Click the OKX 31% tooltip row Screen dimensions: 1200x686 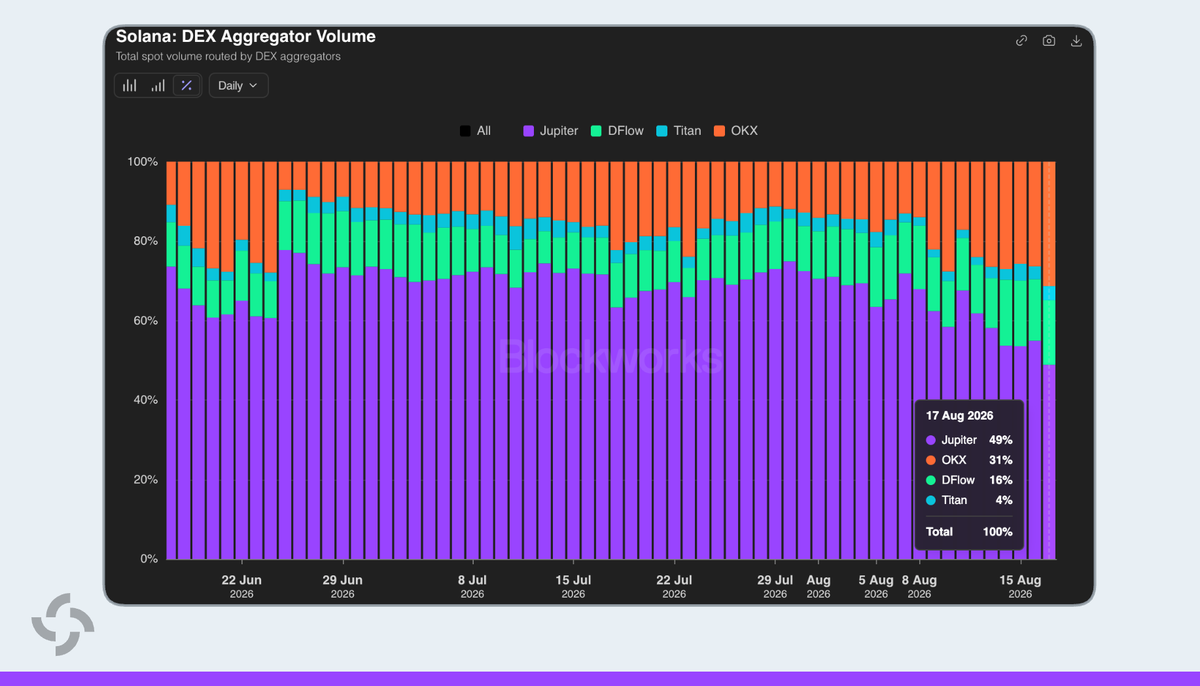point(969,460)
